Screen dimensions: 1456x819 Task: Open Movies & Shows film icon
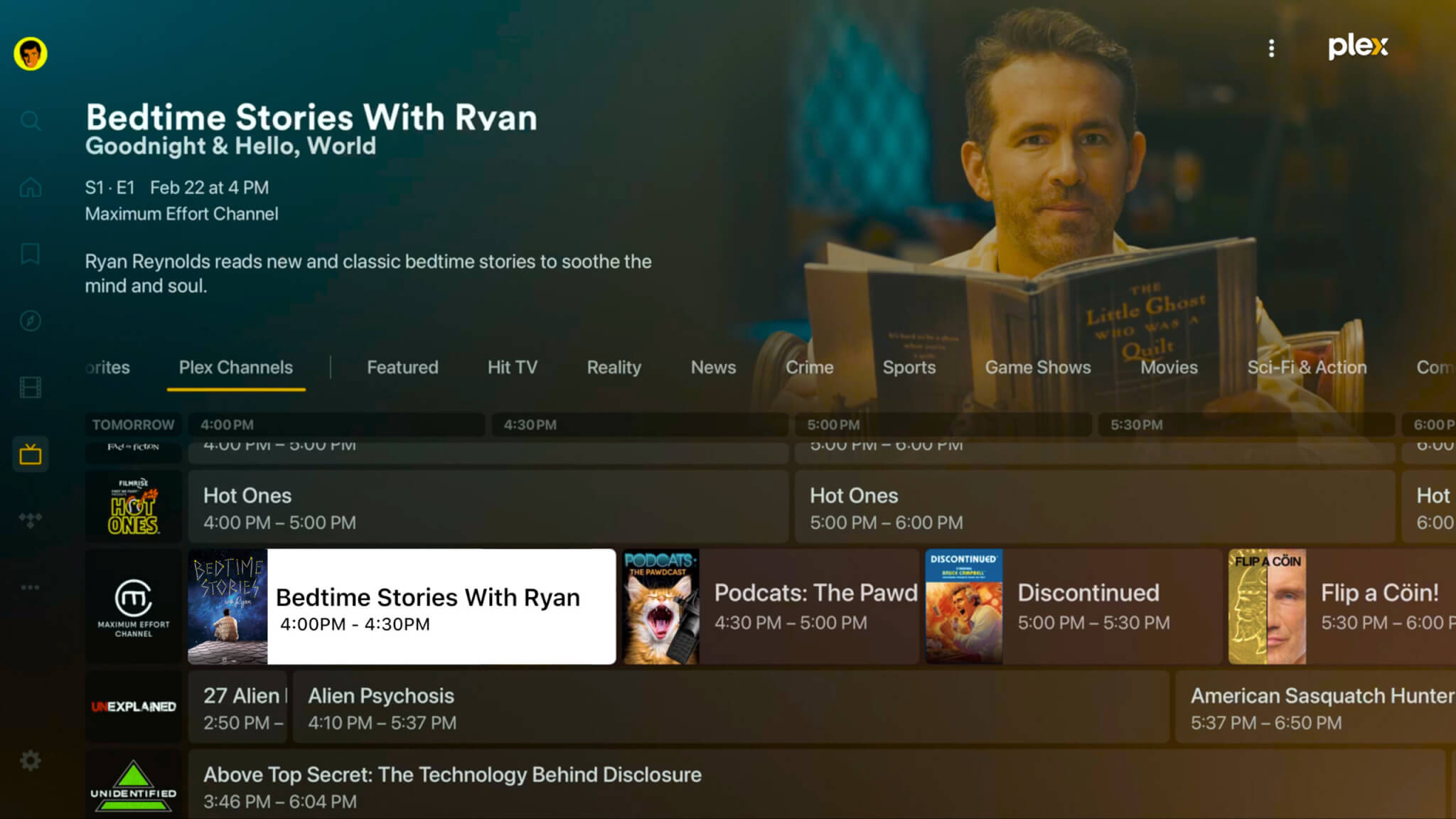pyautogui.click(x=31, y=387)
